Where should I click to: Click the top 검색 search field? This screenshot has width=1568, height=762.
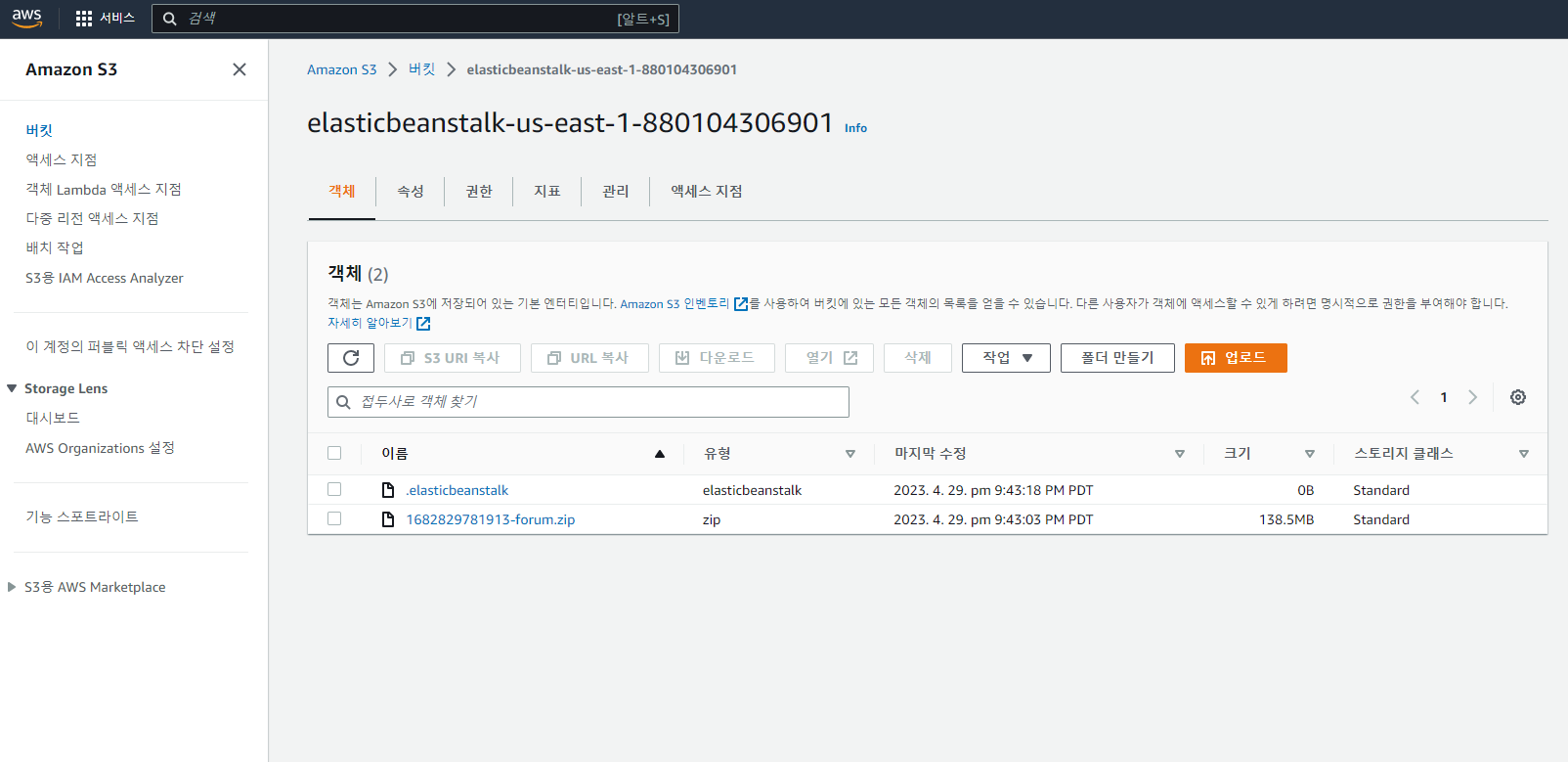[415, 19]
